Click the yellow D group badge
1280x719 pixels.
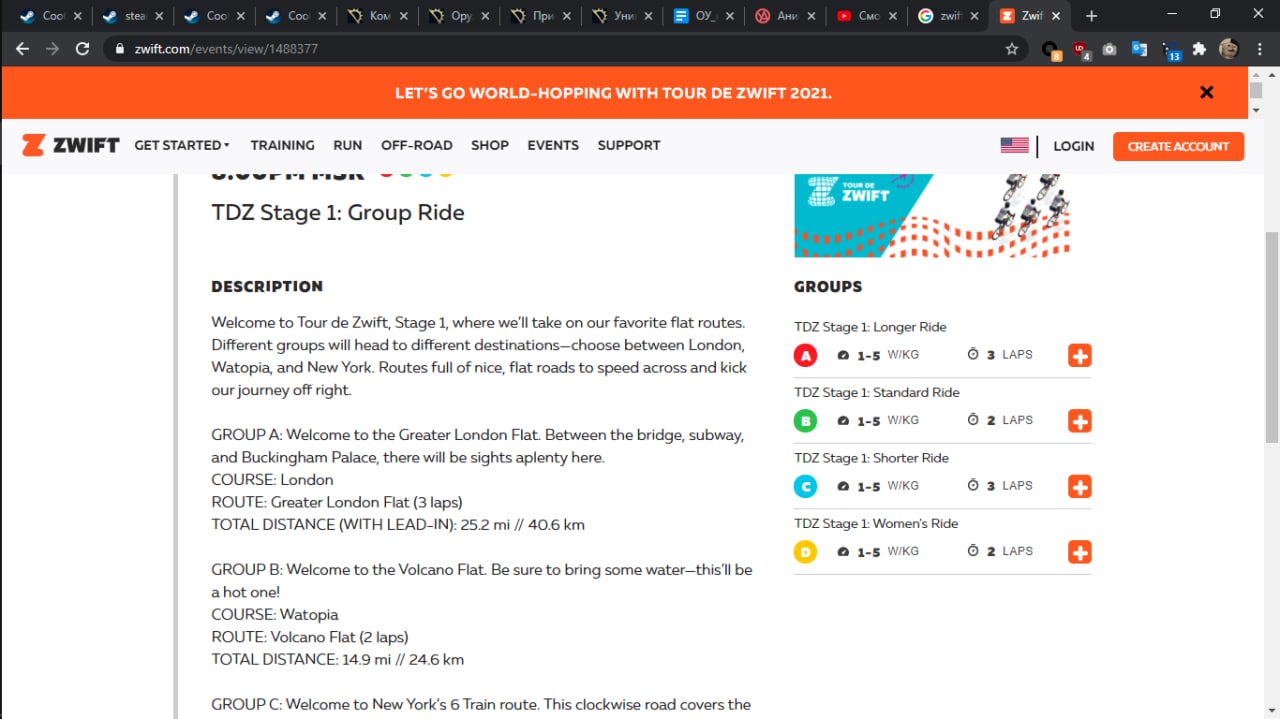coord(806,552)
